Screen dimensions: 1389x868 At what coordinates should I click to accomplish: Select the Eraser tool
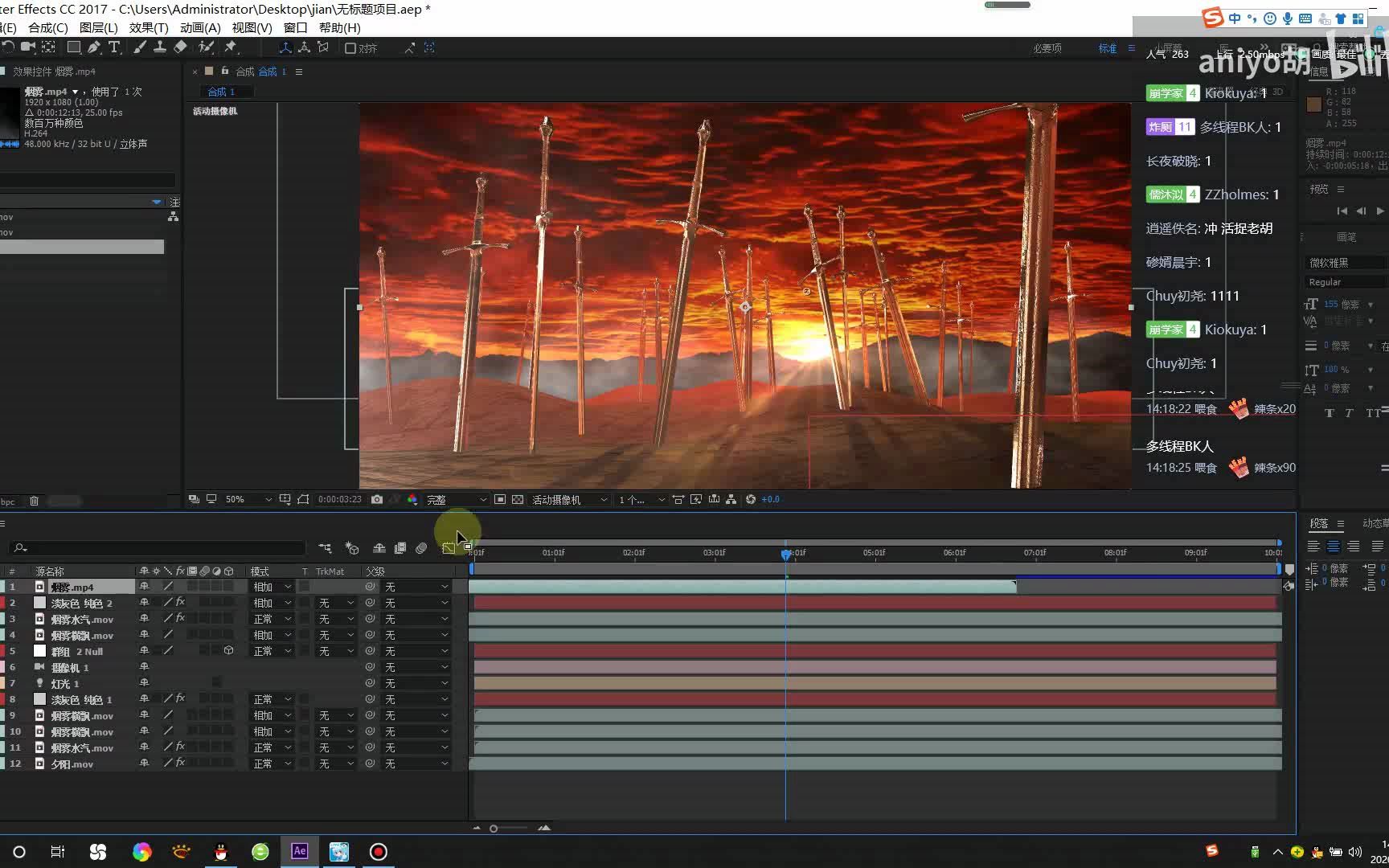(x=180, y=47)
